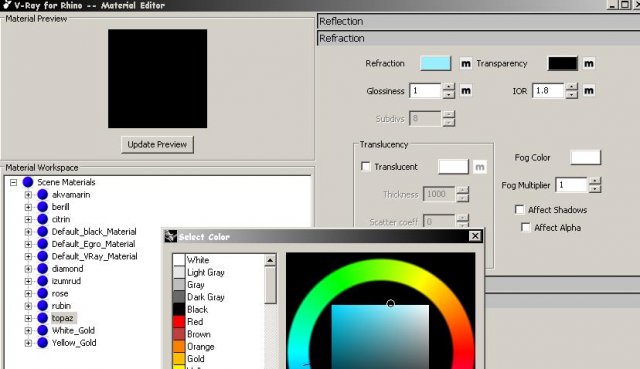Select the rubin material in the list
This screenshot has width=640, height=369.
pyautogui.click(x=61, y=306)
